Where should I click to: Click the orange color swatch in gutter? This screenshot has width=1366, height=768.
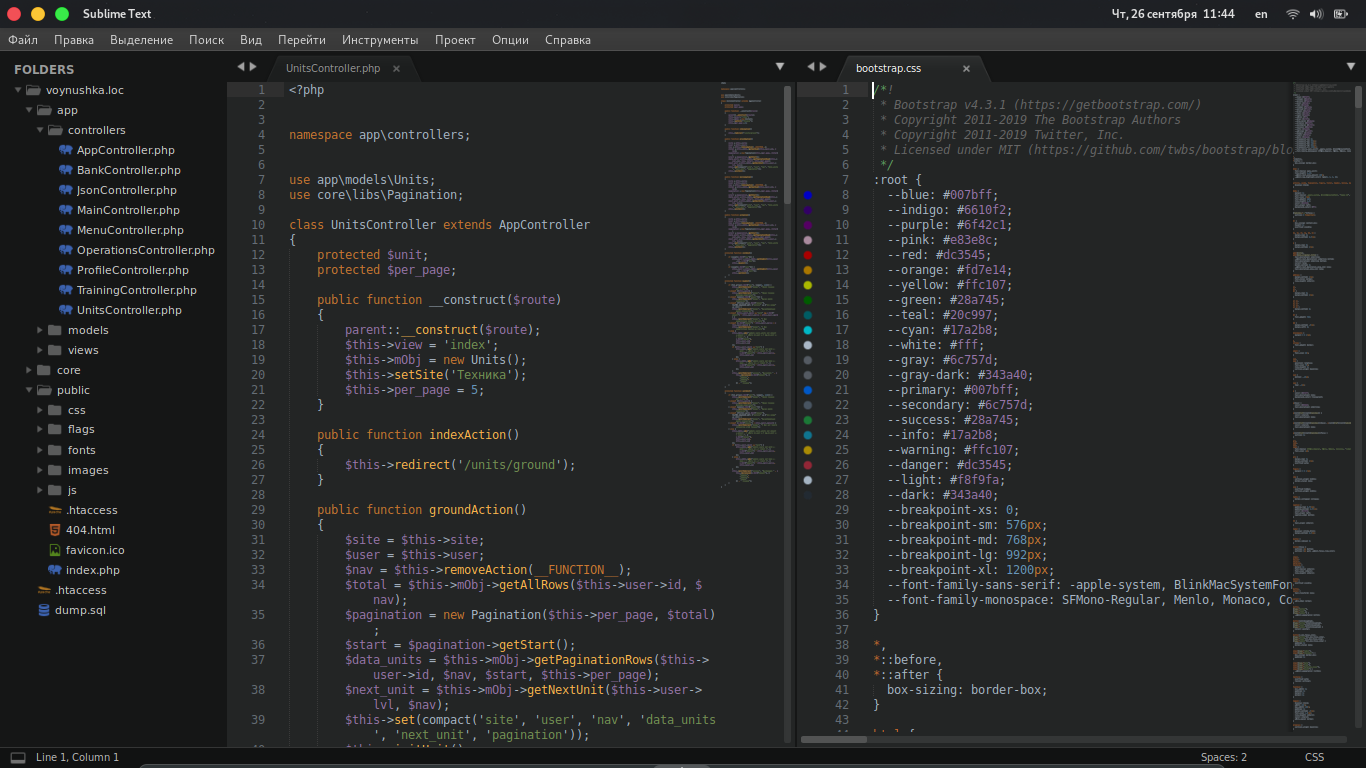pos(808,270)
